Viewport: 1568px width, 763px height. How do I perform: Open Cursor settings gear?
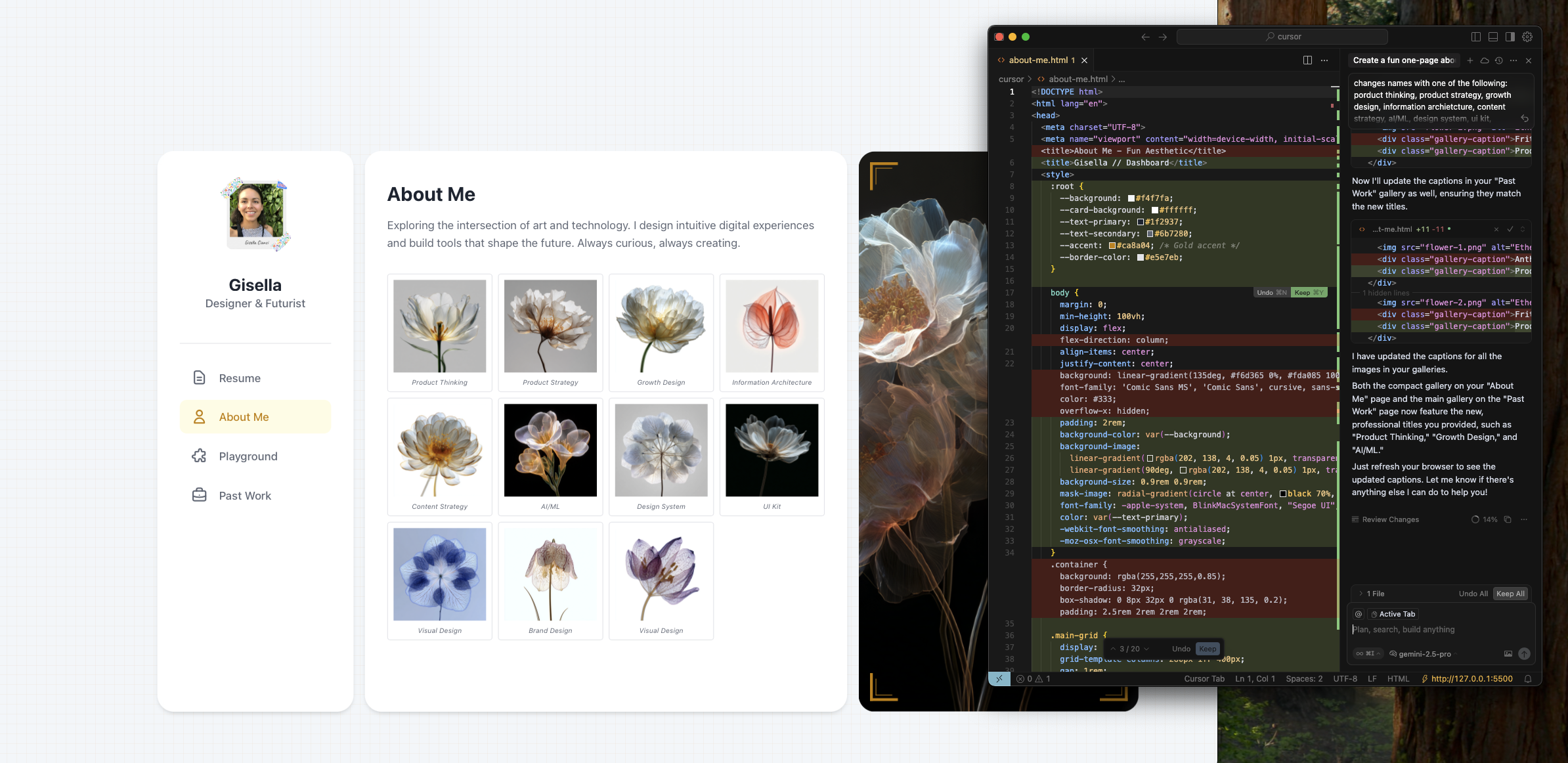pos(1527,37)
